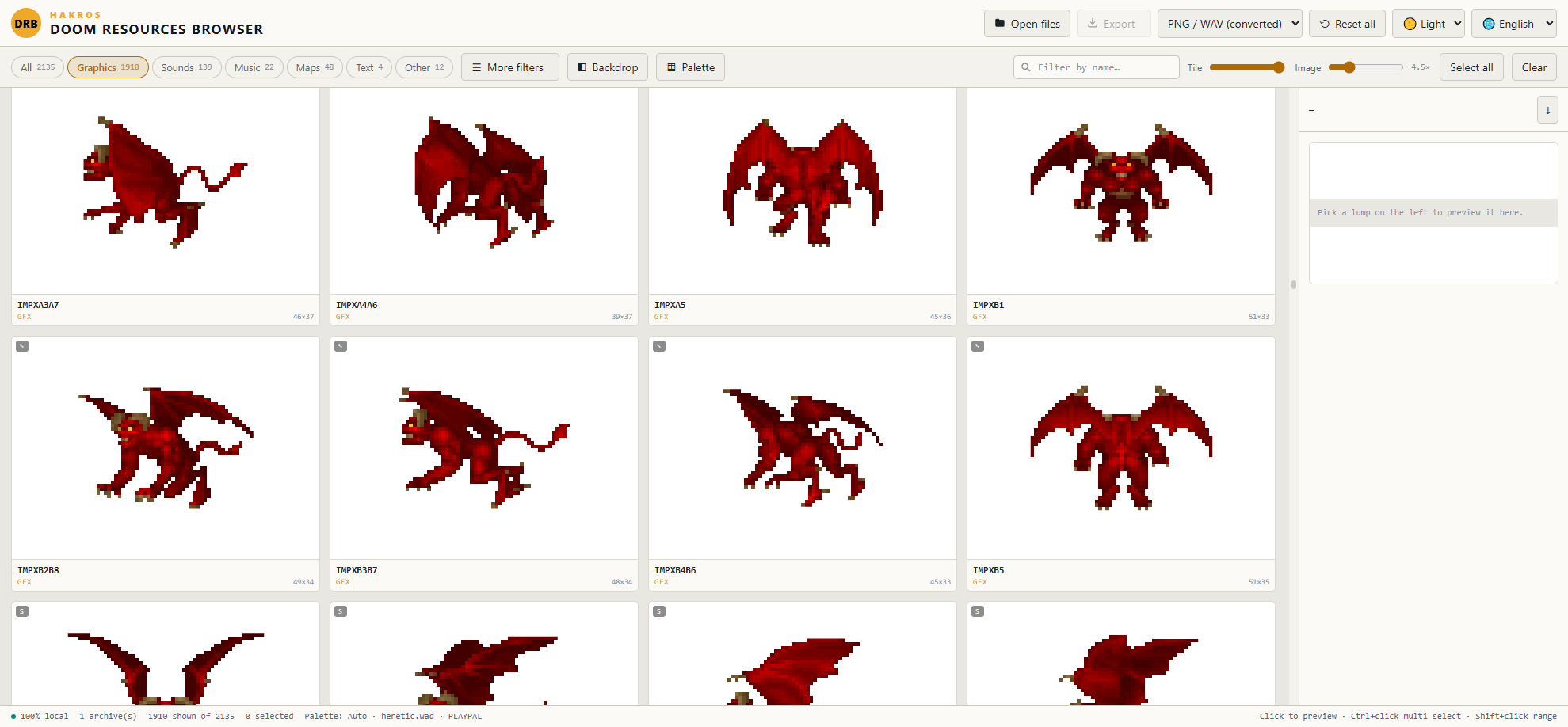Expand More filters
This screenshot has height=727, width=1568.
click(509, 67)
